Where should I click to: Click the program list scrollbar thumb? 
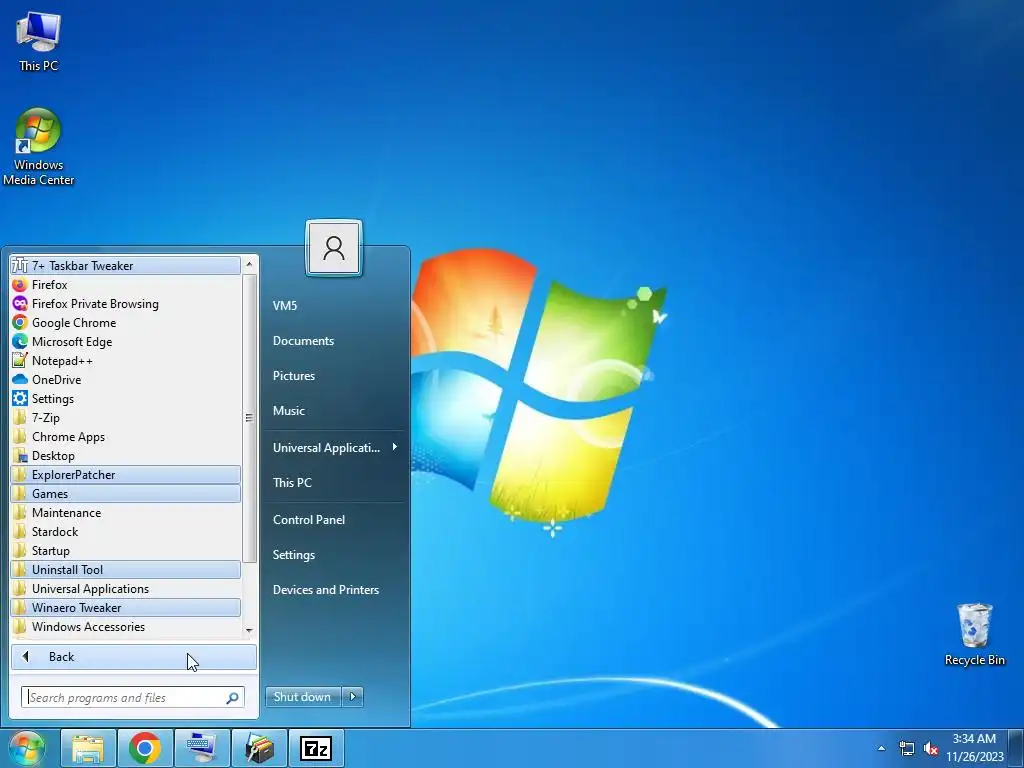[249, 418]
